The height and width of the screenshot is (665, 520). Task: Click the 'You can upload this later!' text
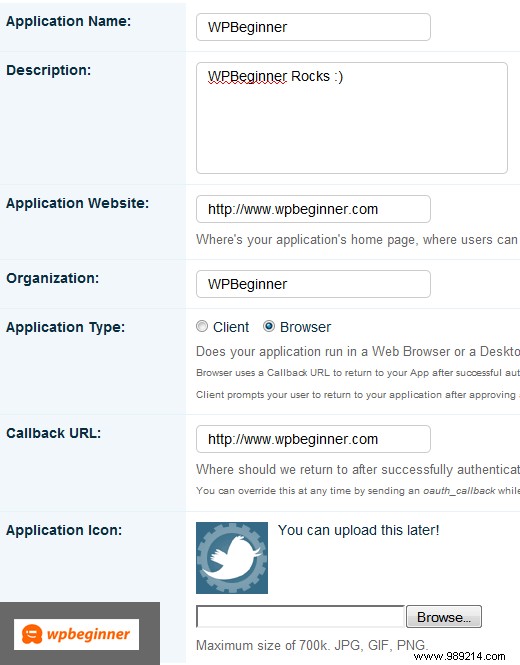[358, 530]
